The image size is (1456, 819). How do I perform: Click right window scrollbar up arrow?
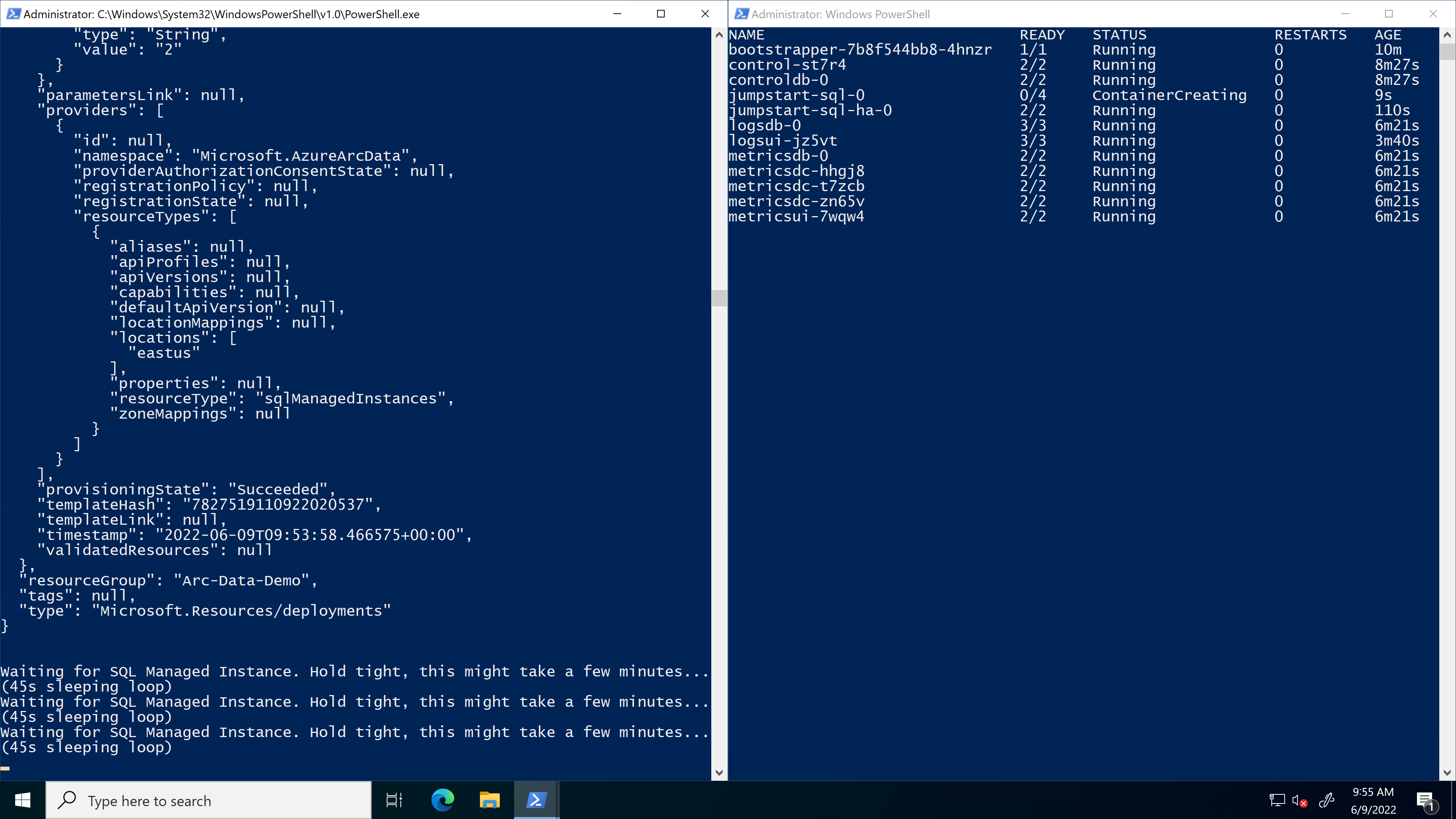[x=1447, y=35]
